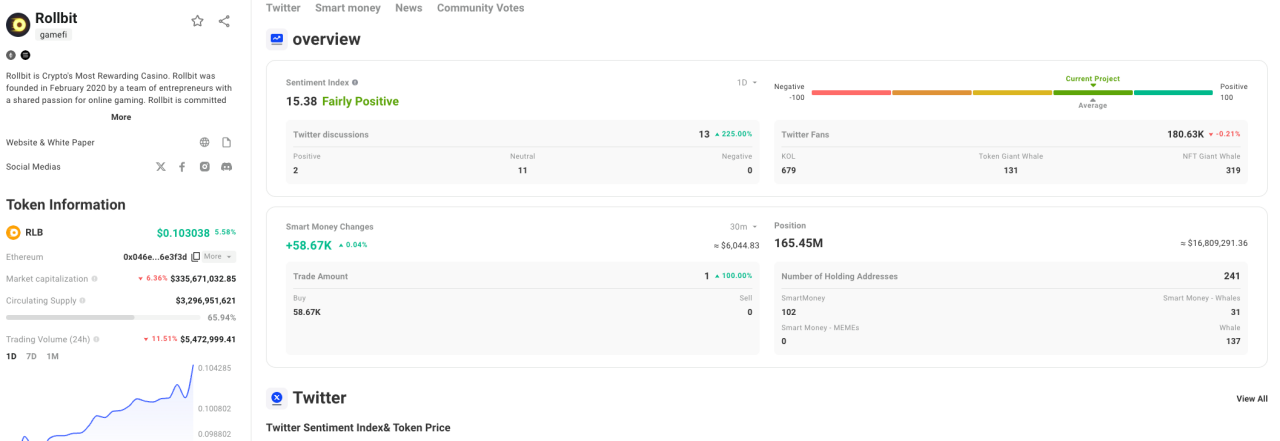Favorite Rollbit with the star icon
Screen dimensions: 1280x441
[197, 21]
